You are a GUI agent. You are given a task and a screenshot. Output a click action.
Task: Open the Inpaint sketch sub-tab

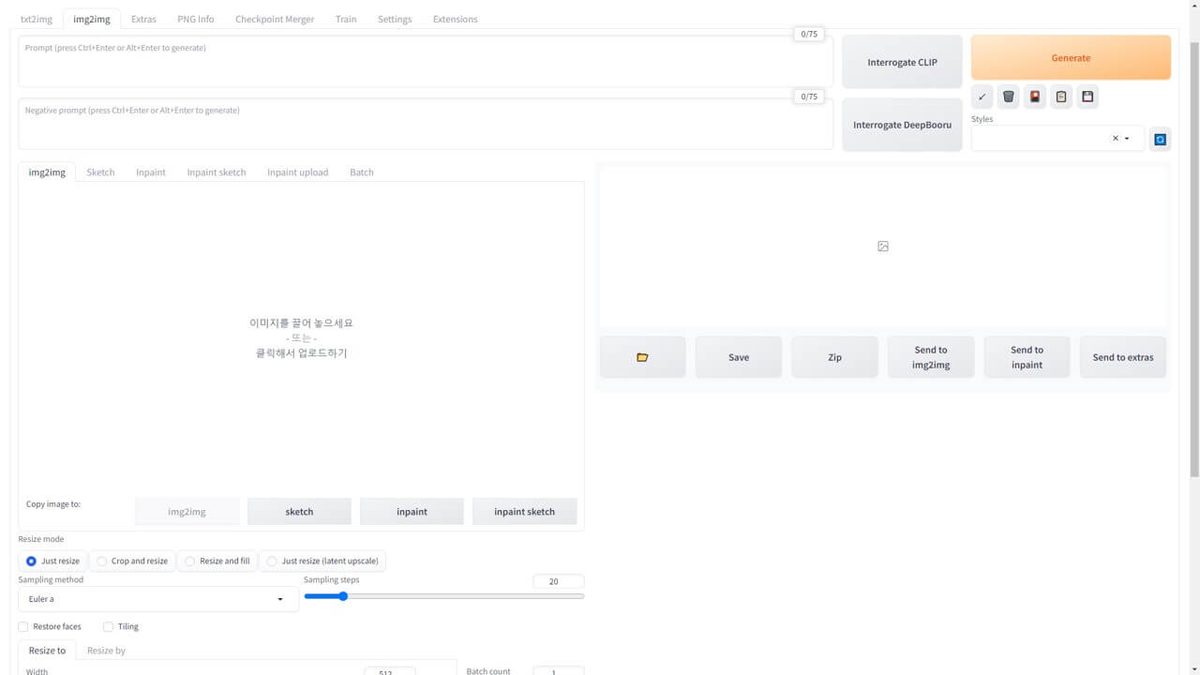216,172
